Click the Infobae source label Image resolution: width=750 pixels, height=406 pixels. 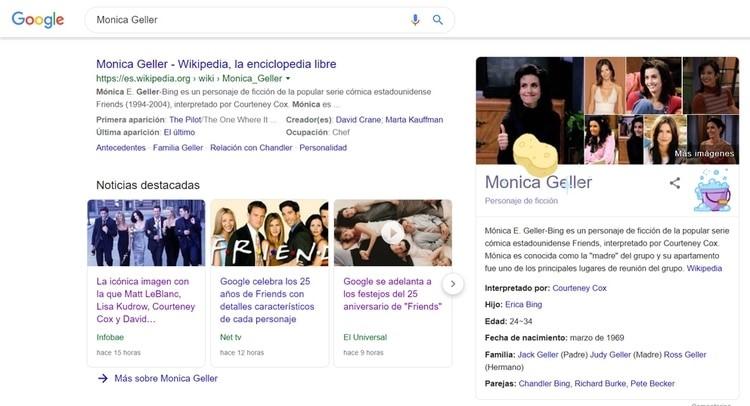coord(110,337)
